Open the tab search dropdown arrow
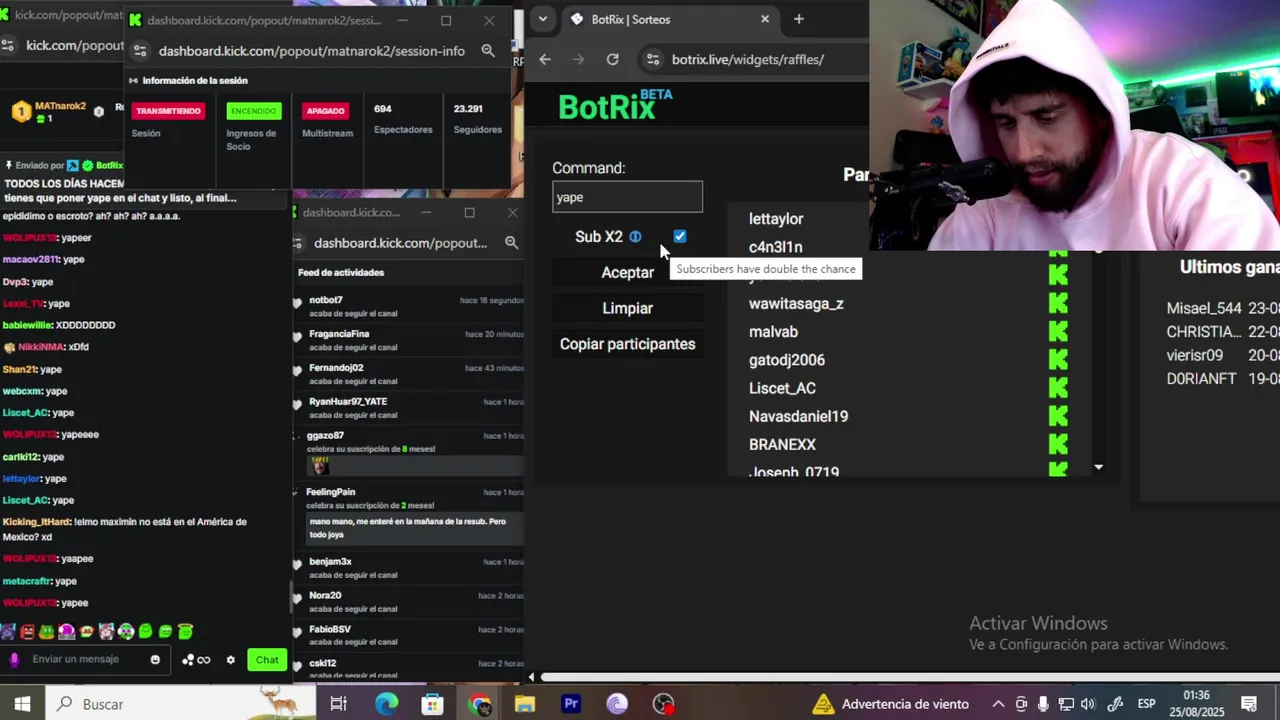 (542, 19)
